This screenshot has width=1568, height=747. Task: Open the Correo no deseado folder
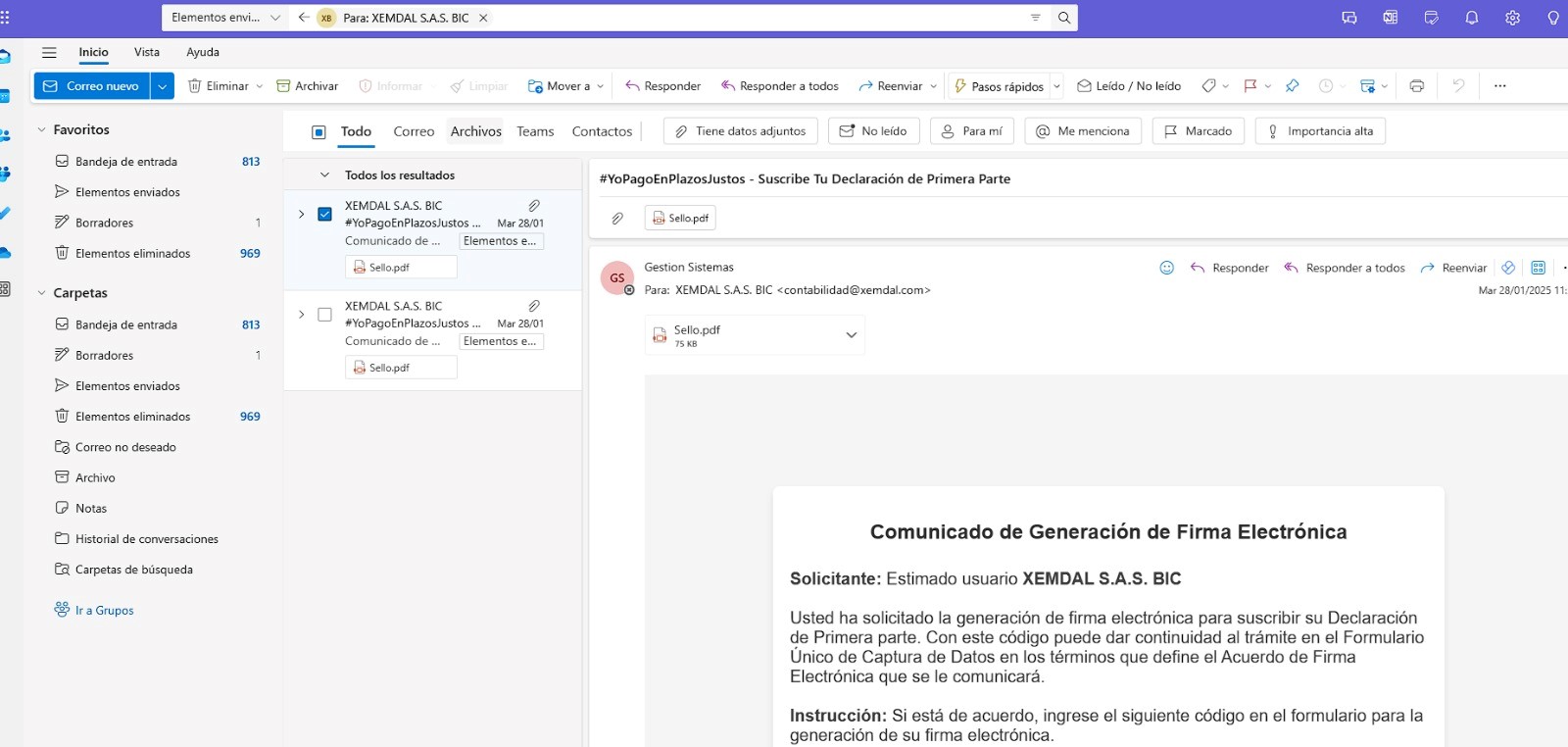coord(125,447)
